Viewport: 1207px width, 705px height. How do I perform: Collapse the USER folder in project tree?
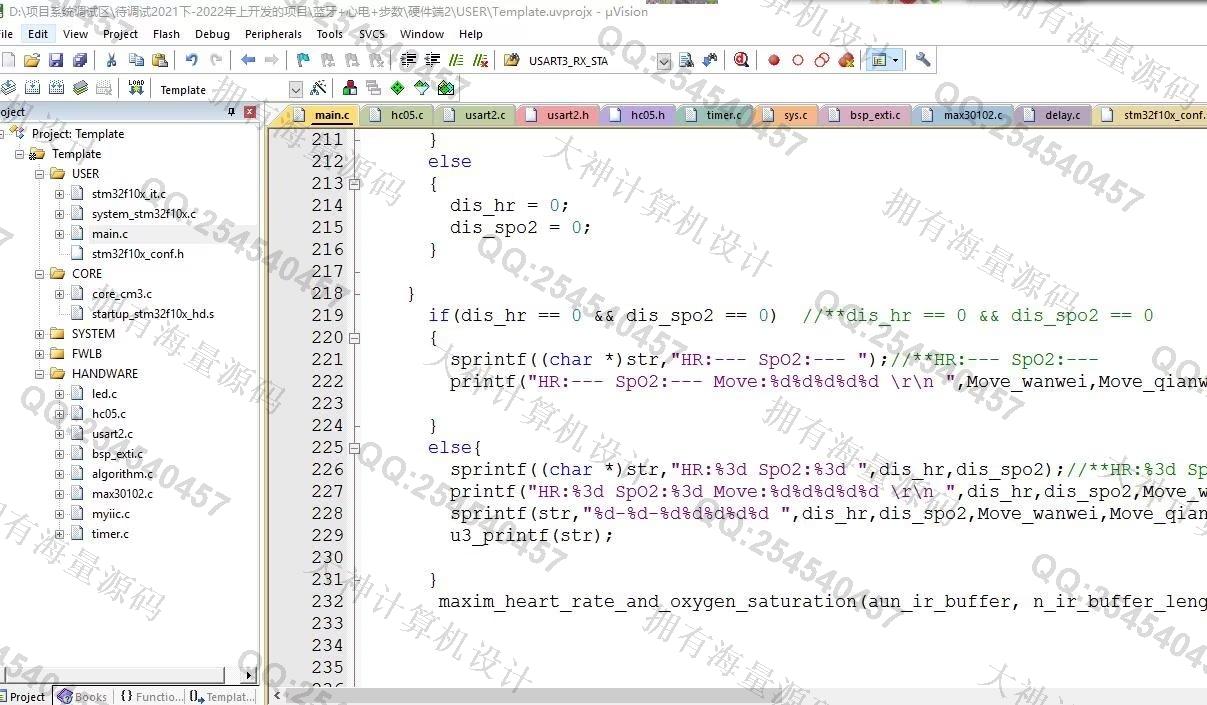(39, 173)
